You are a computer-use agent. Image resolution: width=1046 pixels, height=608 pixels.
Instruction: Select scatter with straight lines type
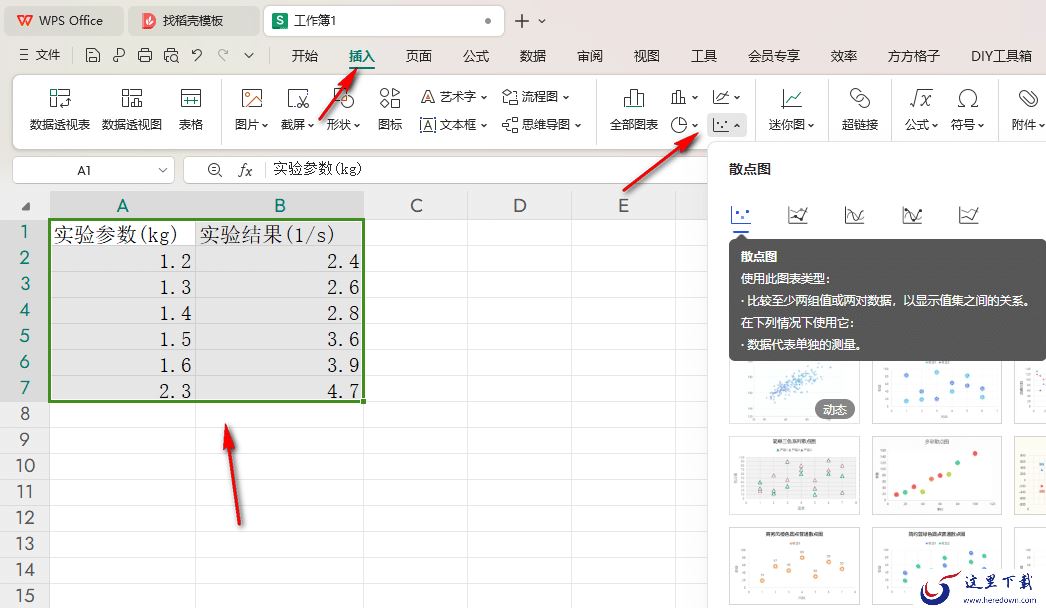(x=968, y=215)
